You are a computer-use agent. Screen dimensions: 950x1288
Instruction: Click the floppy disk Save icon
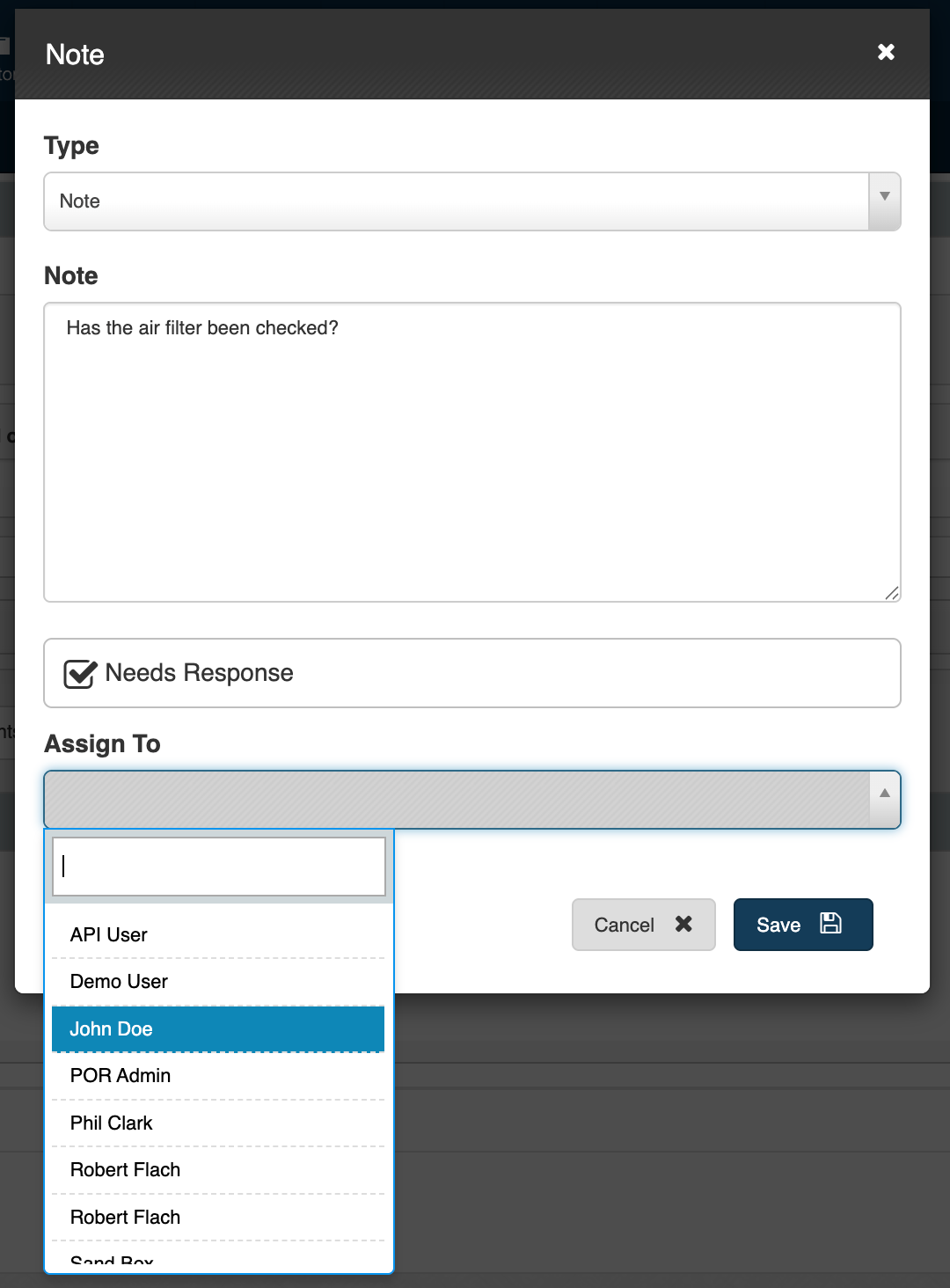click(x=830, y=923)
